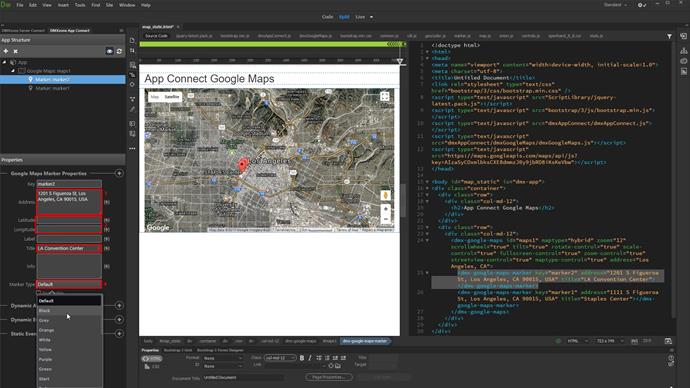Screen dimensions: 690x388
Task: Open the dmxGoogleMaps.js related file
Action: (x=316, y=36)
